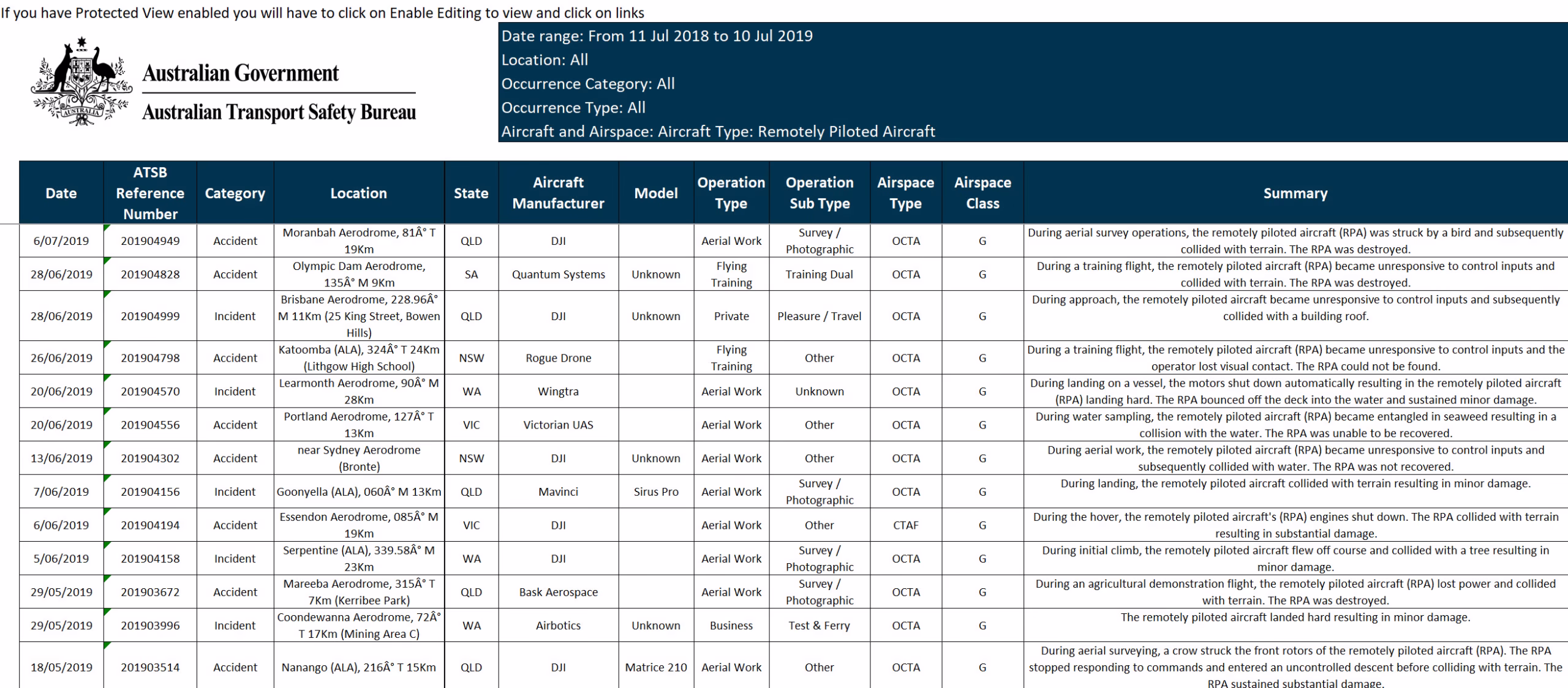
Task: Select the Rogue Drone manufacturer cell
Action: [x=558, y=358]
